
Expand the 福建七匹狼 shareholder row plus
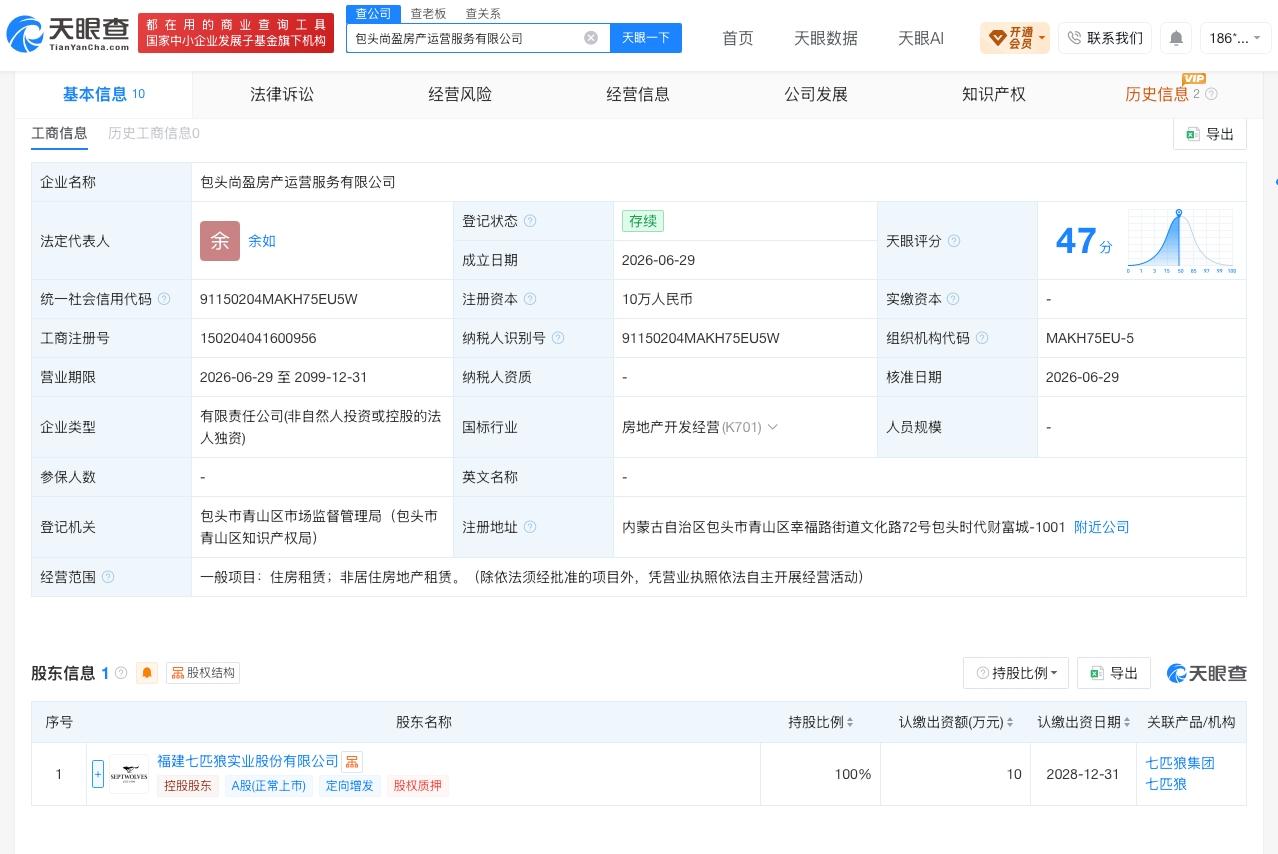[x=98, y=774]
